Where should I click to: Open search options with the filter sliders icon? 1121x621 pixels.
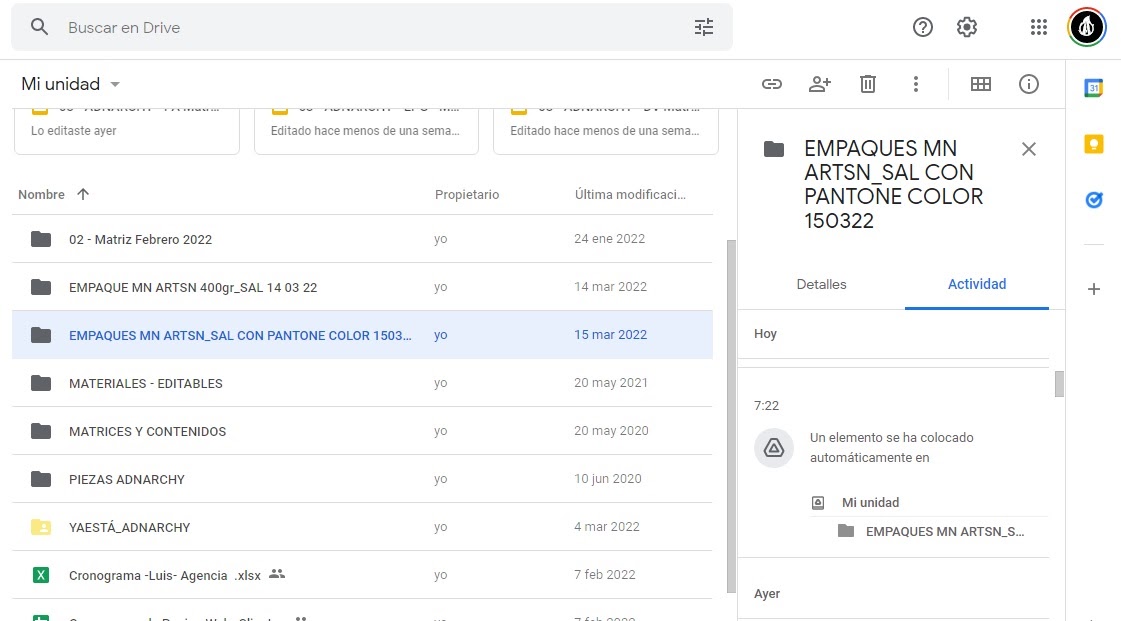tap(704, 27)
